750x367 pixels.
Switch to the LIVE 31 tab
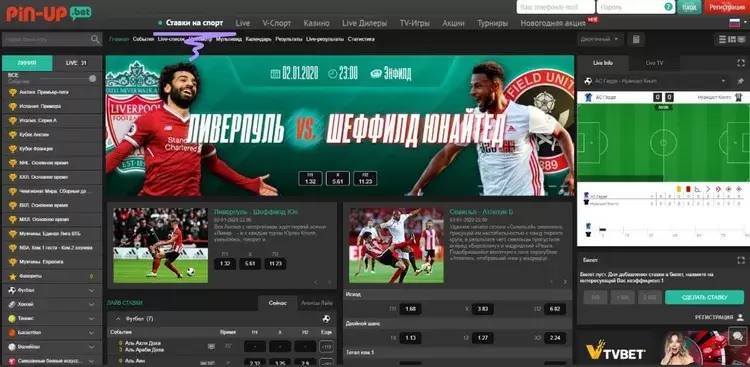coord(77,63)
